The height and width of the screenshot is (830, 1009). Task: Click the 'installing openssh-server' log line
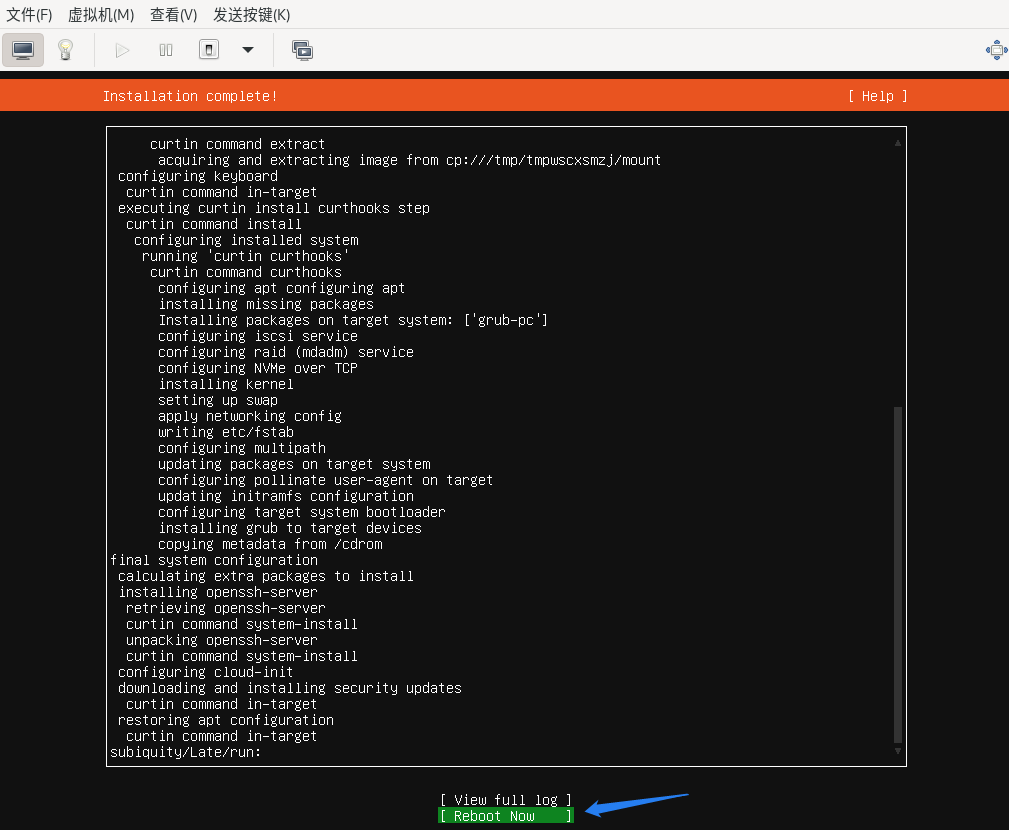click(x=218, y=592)
